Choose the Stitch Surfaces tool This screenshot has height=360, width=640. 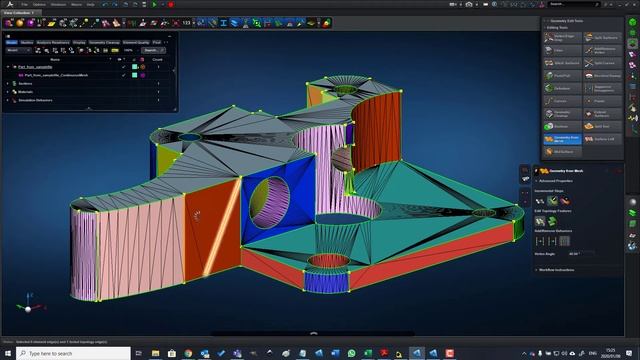coord(562,63)
